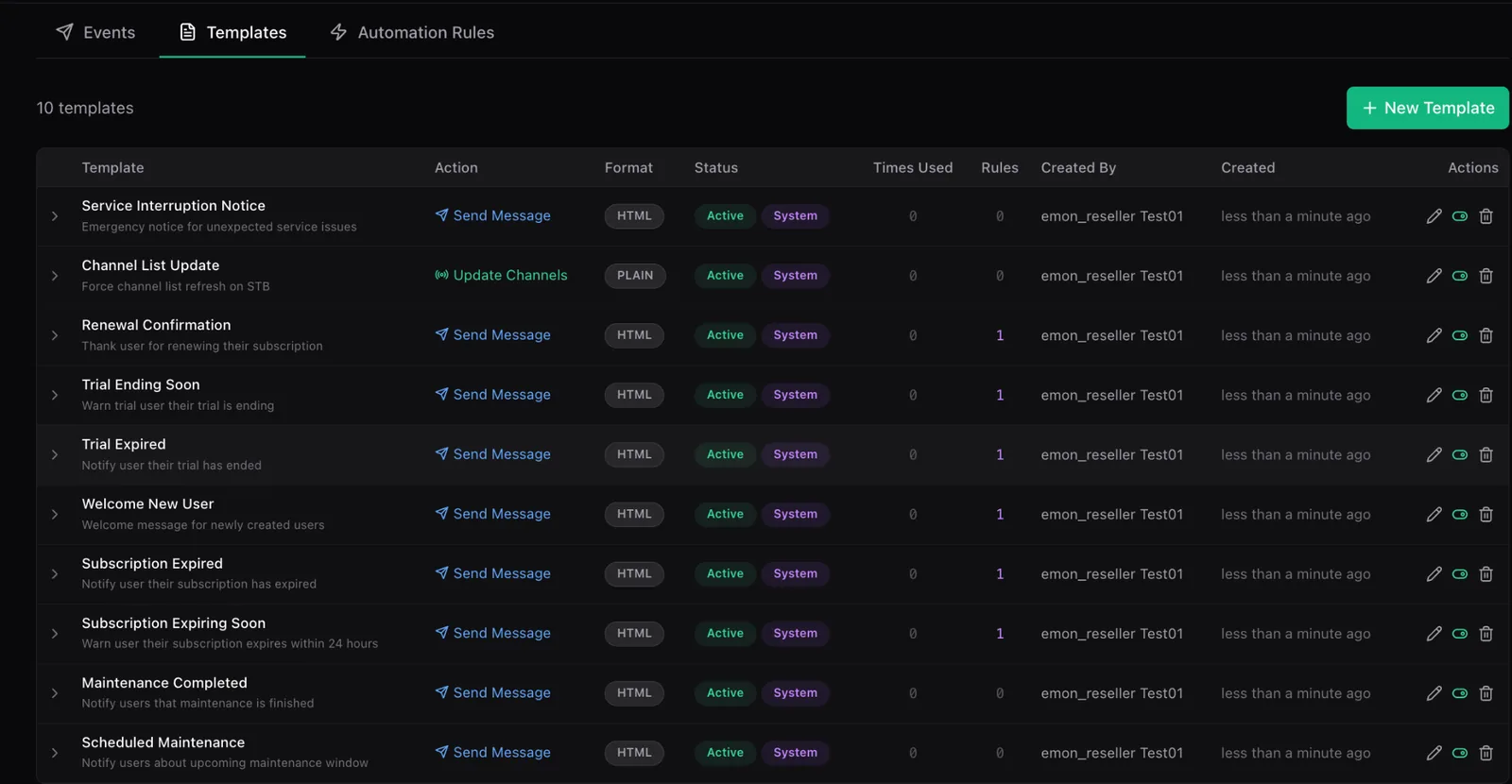
Task: Delete the Renewal Confirmation template
Action: tap(1486, 335)
